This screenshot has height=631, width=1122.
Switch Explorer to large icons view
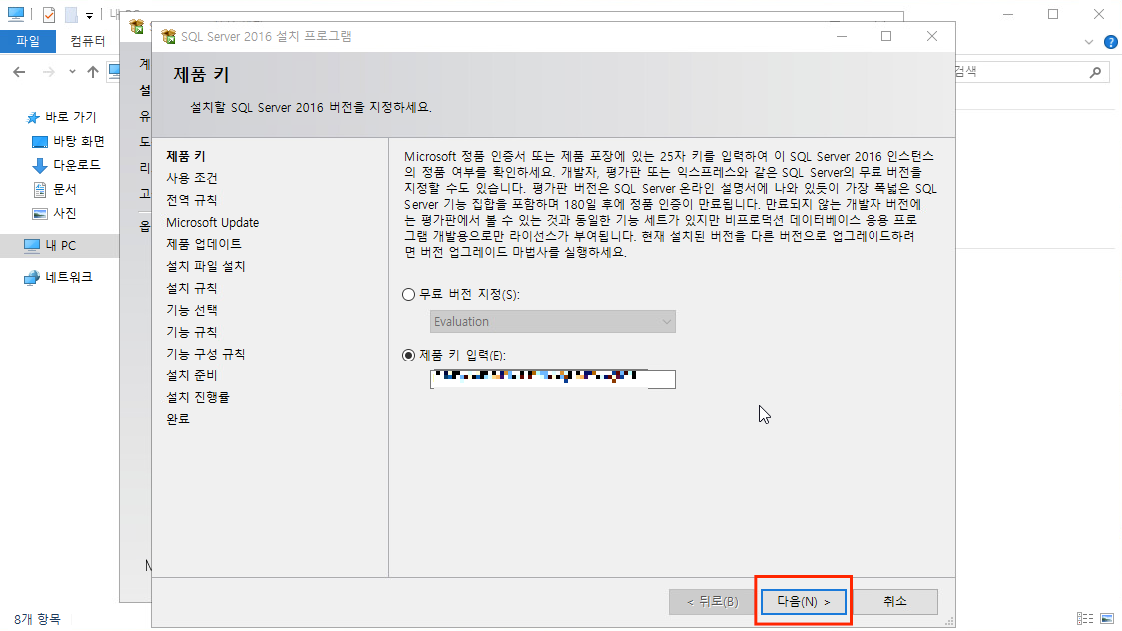coord(1107,618)
